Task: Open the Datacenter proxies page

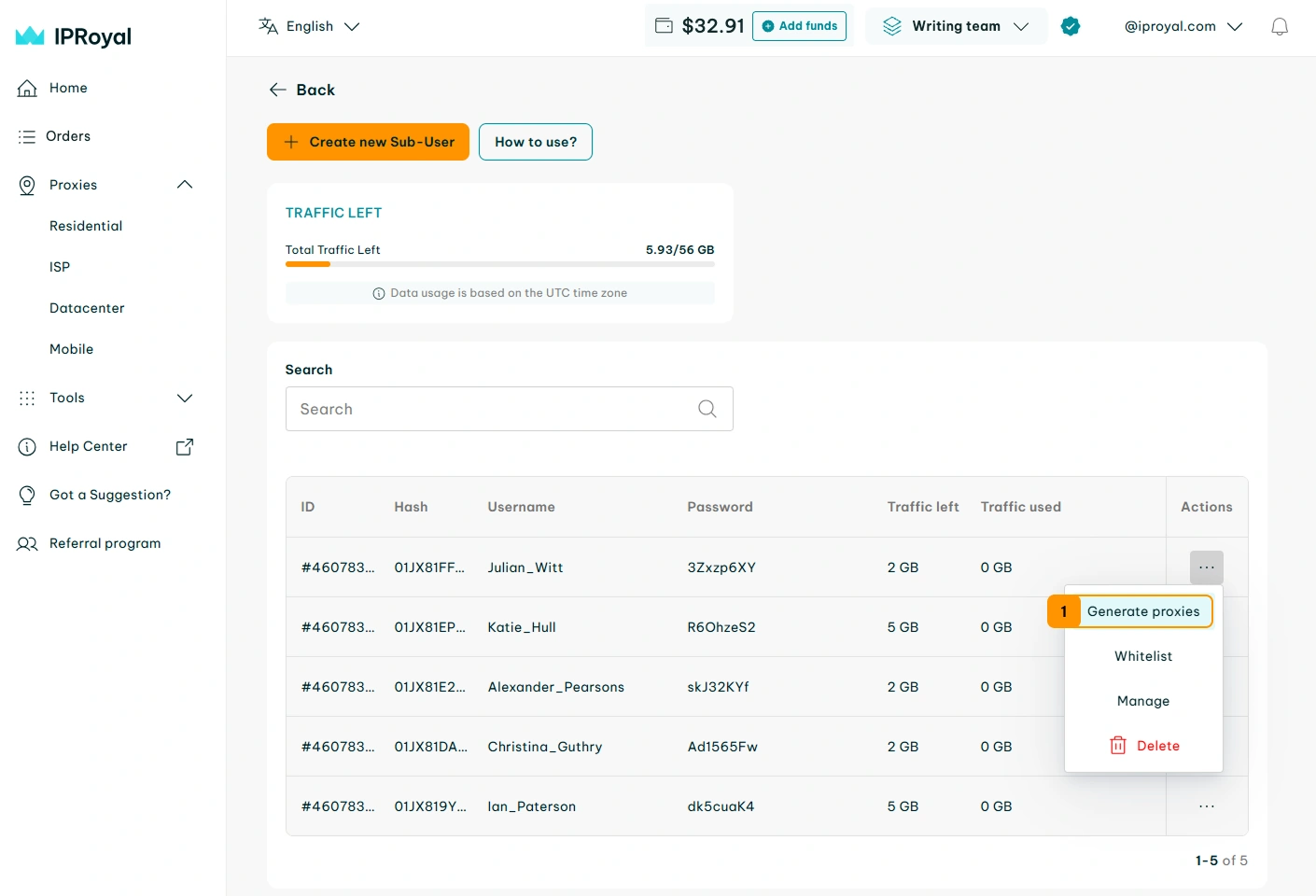Action: (x=87, y=308)
